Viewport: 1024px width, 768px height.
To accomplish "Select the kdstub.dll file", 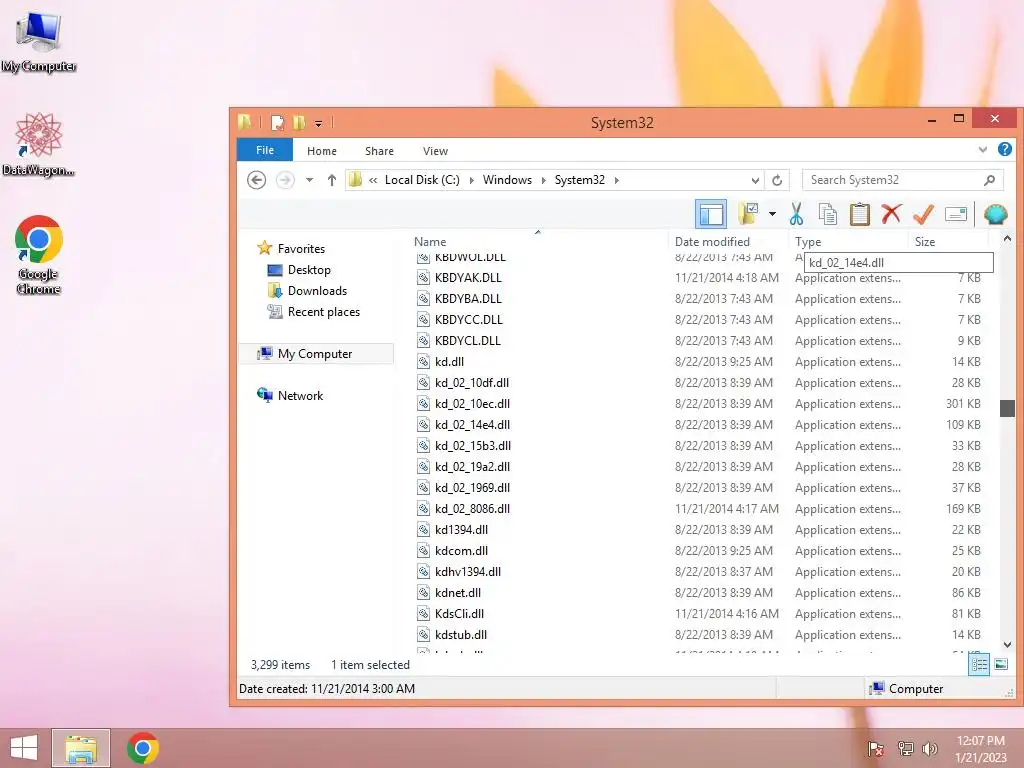I will tap(460, 634).
